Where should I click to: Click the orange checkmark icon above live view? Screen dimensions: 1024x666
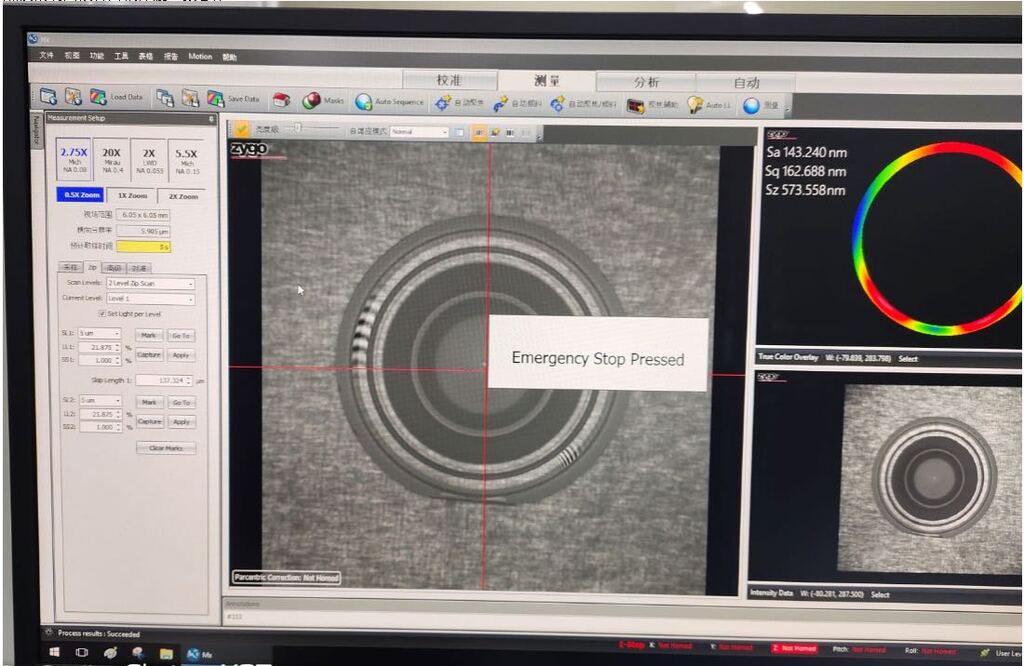click(x=241, y=129)
